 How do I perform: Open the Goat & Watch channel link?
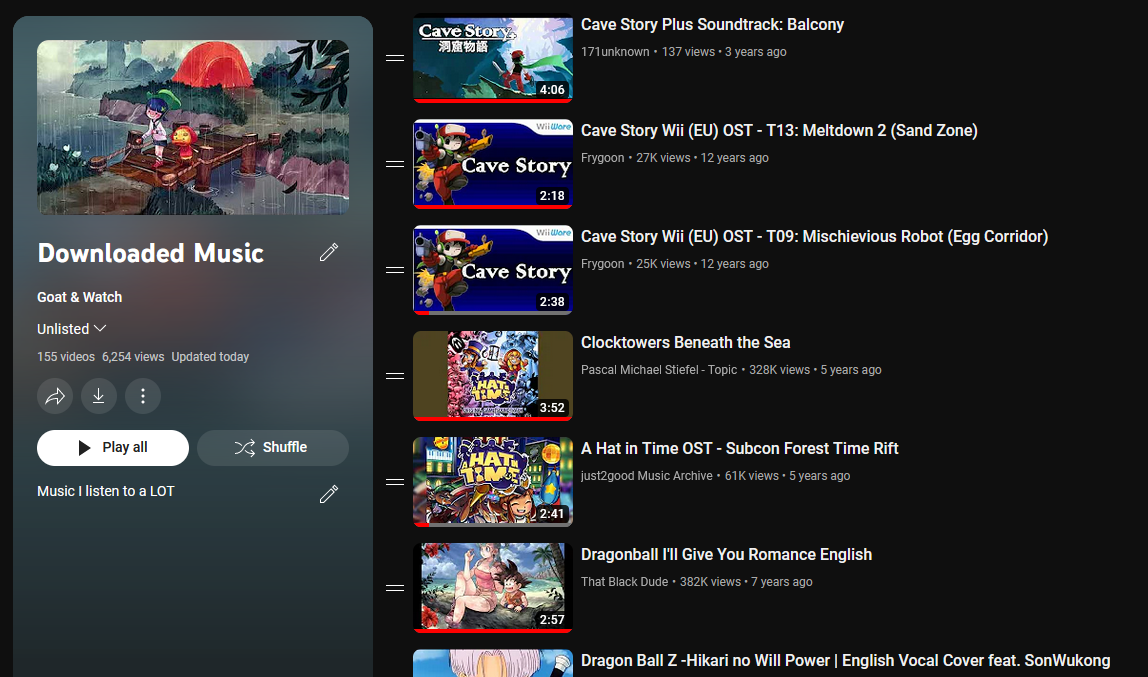point(80,297)
